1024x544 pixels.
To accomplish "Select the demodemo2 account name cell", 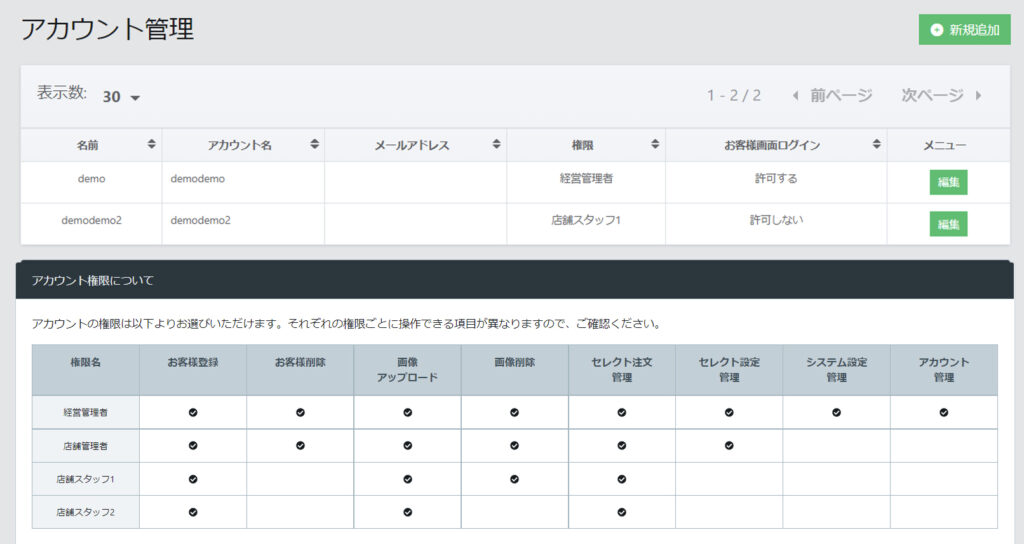I will 201,220.
